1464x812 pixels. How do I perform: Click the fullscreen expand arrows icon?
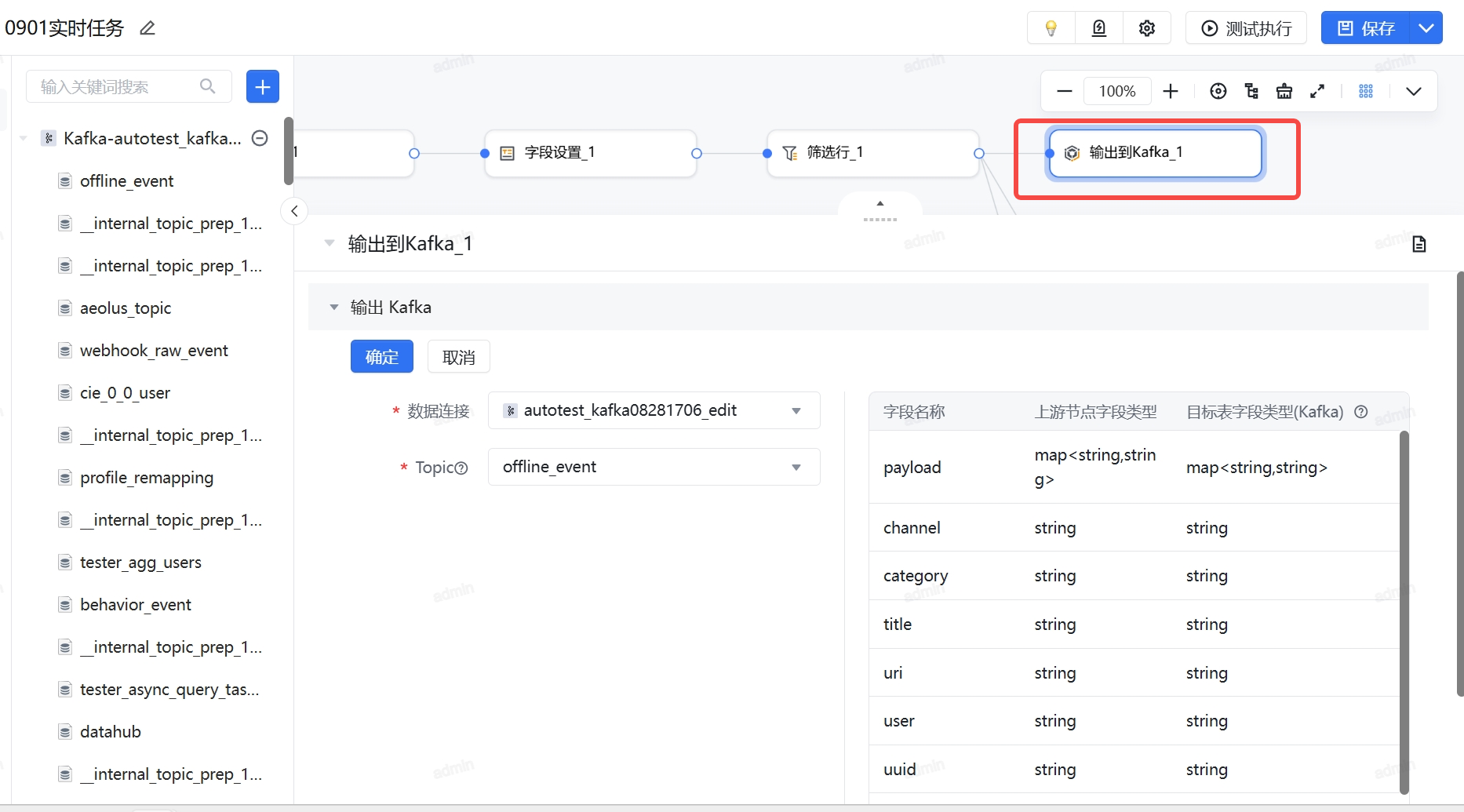(1317, 91)
